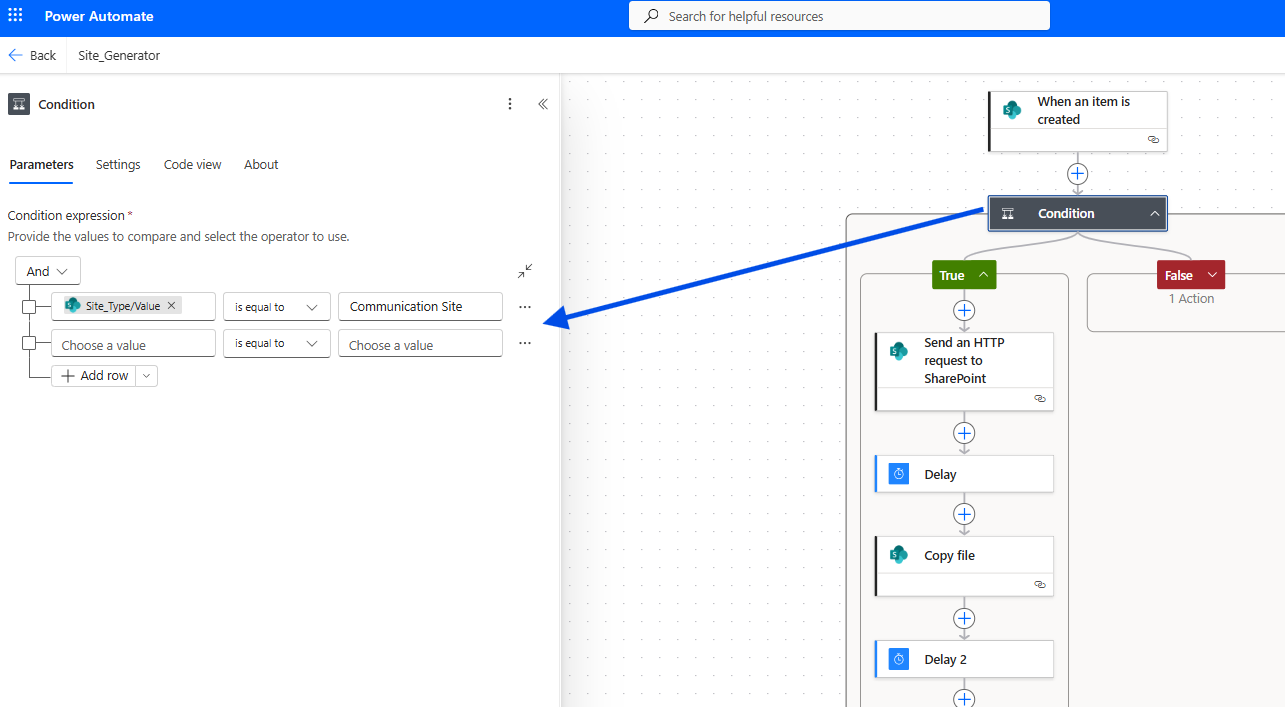This screenshot has height=707, width=1285.
Task: Click the Search for helpful resources box
Action: (839, 16)
